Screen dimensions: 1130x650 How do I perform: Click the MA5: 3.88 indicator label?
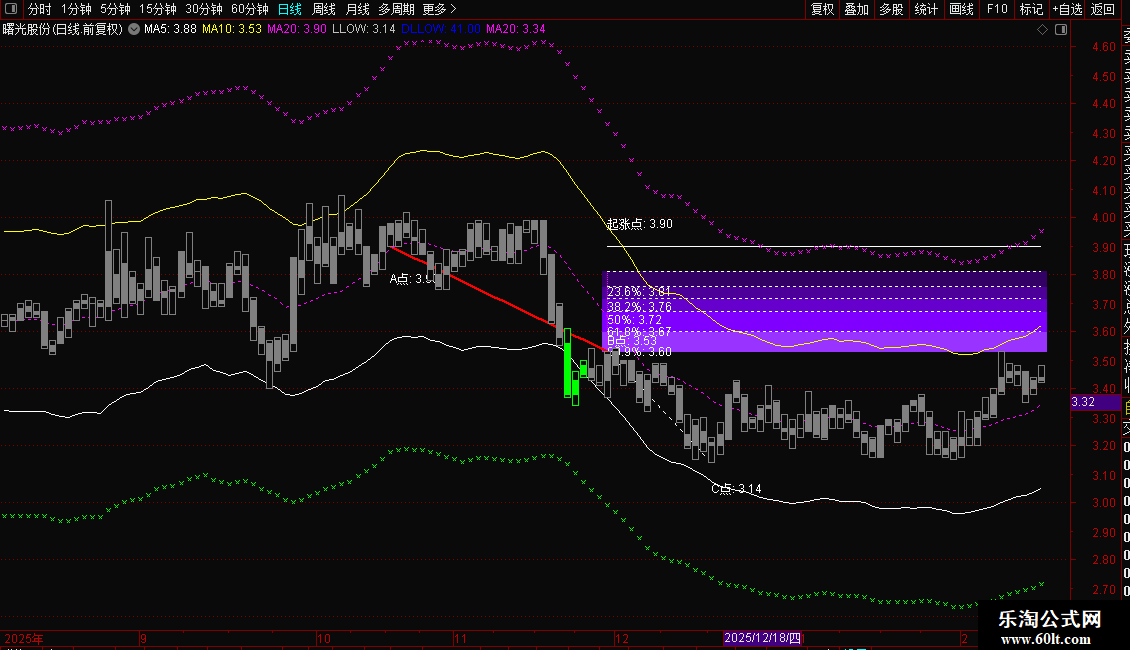point(170,30)
